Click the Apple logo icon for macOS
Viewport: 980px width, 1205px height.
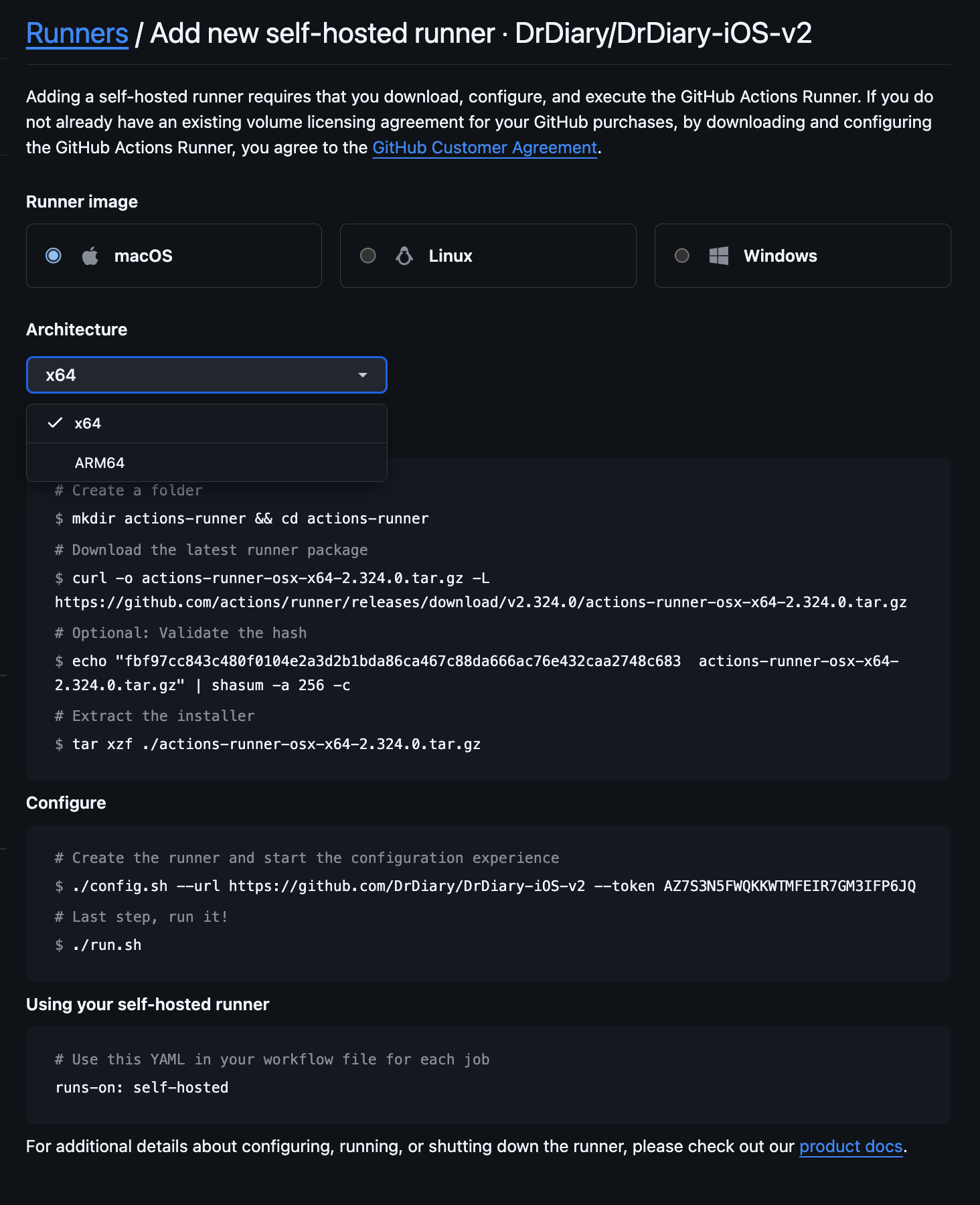(x=90, y=256)
